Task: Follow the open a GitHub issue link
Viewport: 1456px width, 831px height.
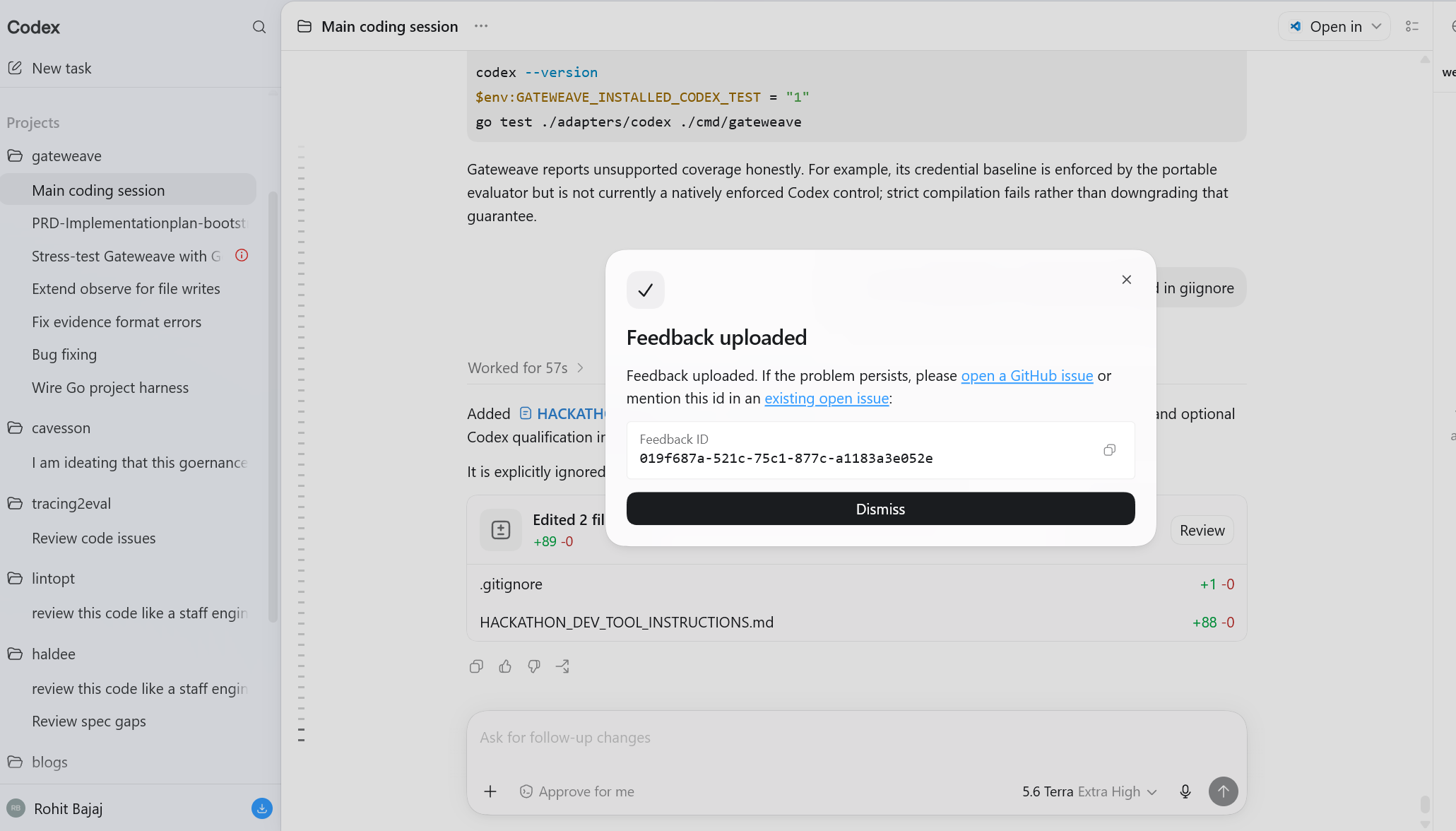Action: 1026,376
